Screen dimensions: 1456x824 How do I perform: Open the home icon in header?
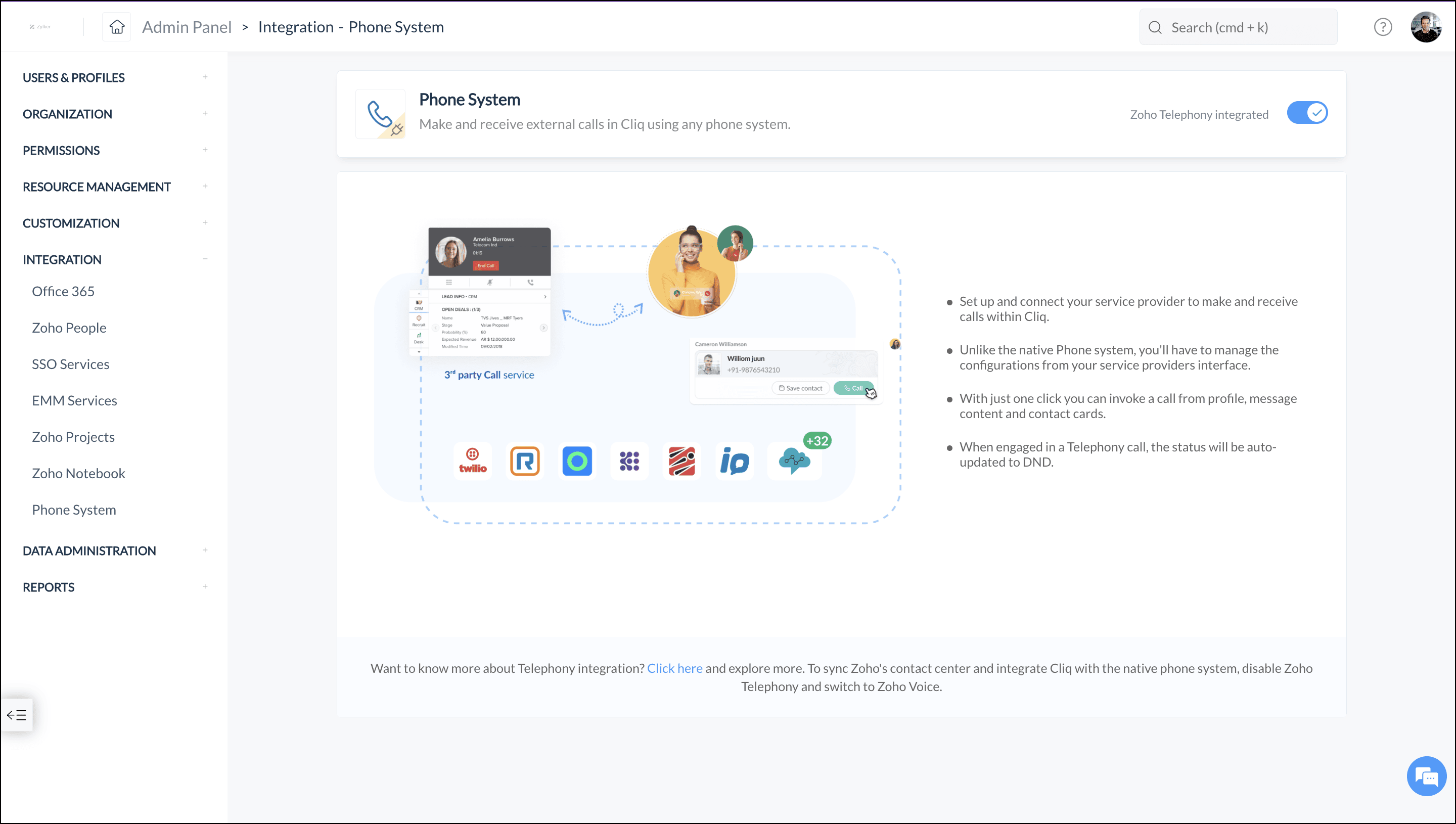[x=117, y=27]
